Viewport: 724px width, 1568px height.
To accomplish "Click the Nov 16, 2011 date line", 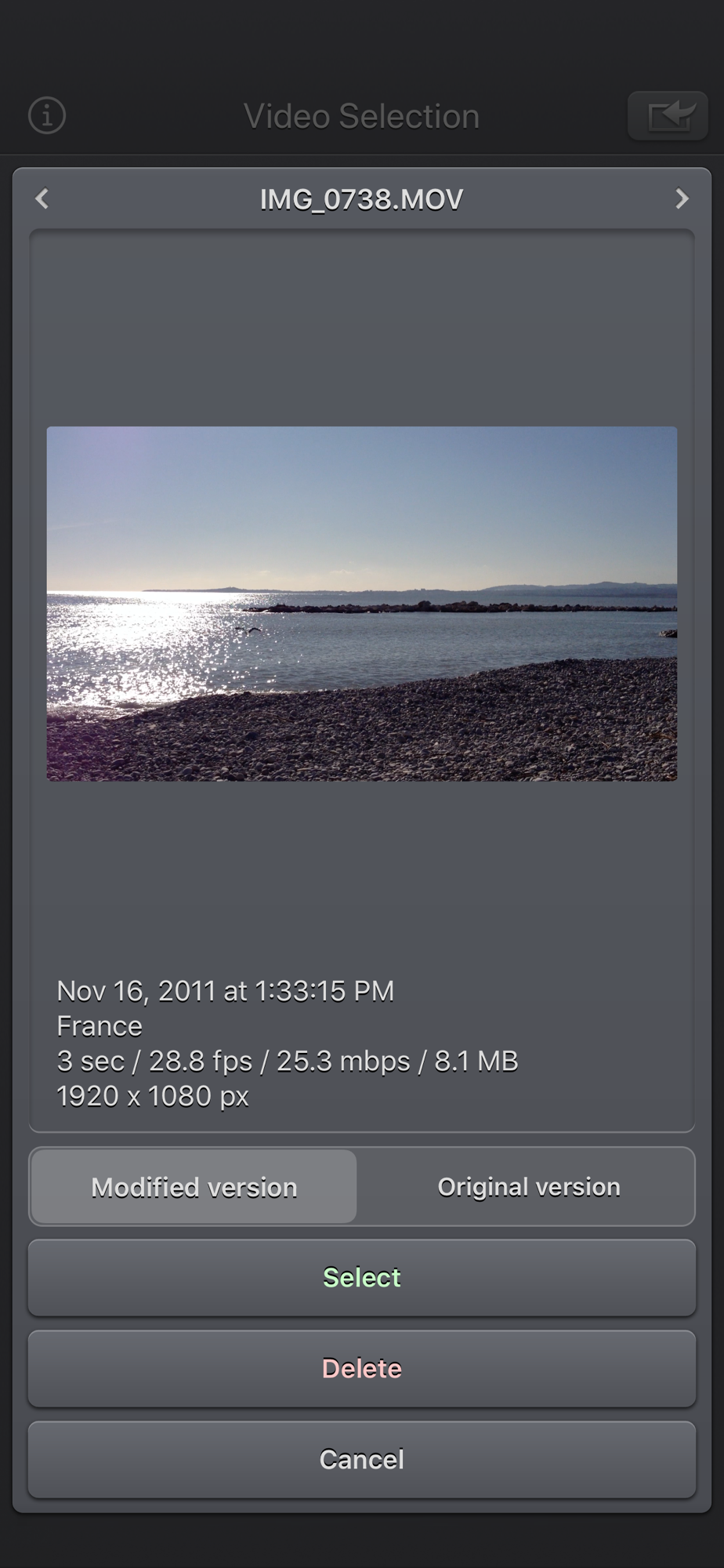I will click(x=226, y=991).
